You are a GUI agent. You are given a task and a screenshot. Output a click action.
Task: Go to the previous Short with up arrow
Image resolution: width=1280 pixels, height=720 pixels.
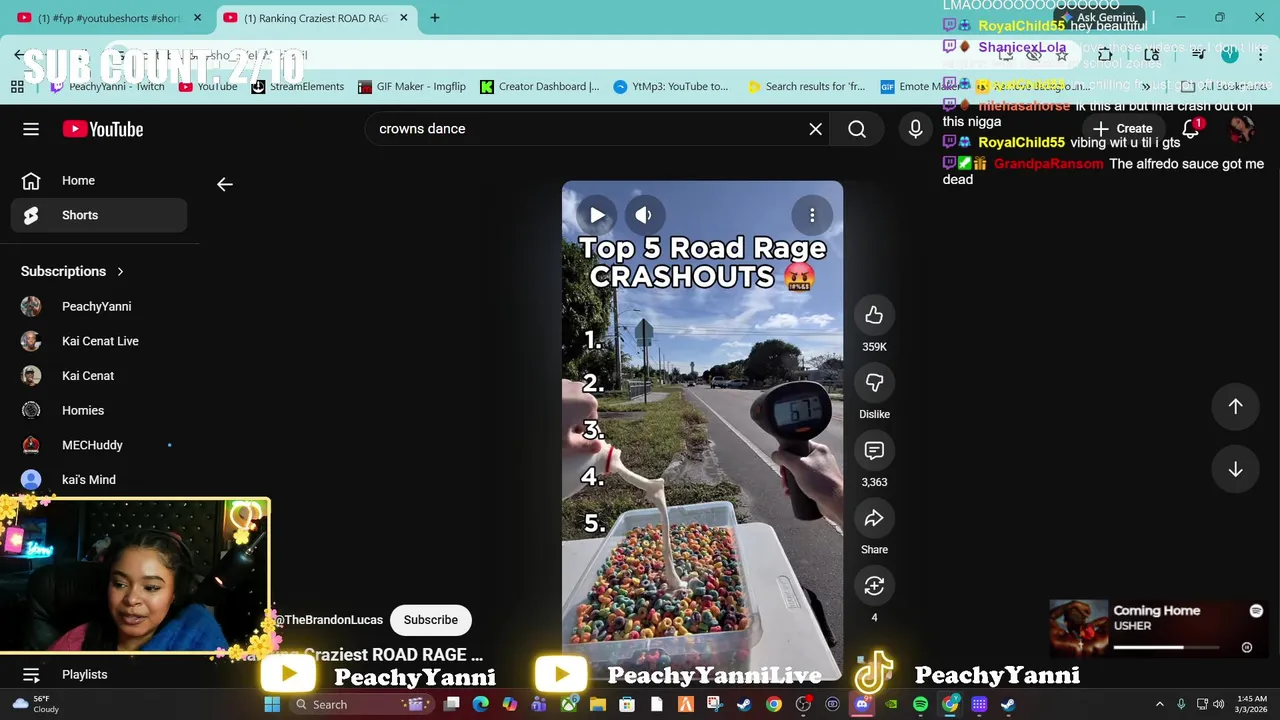tap(1236, 406)
